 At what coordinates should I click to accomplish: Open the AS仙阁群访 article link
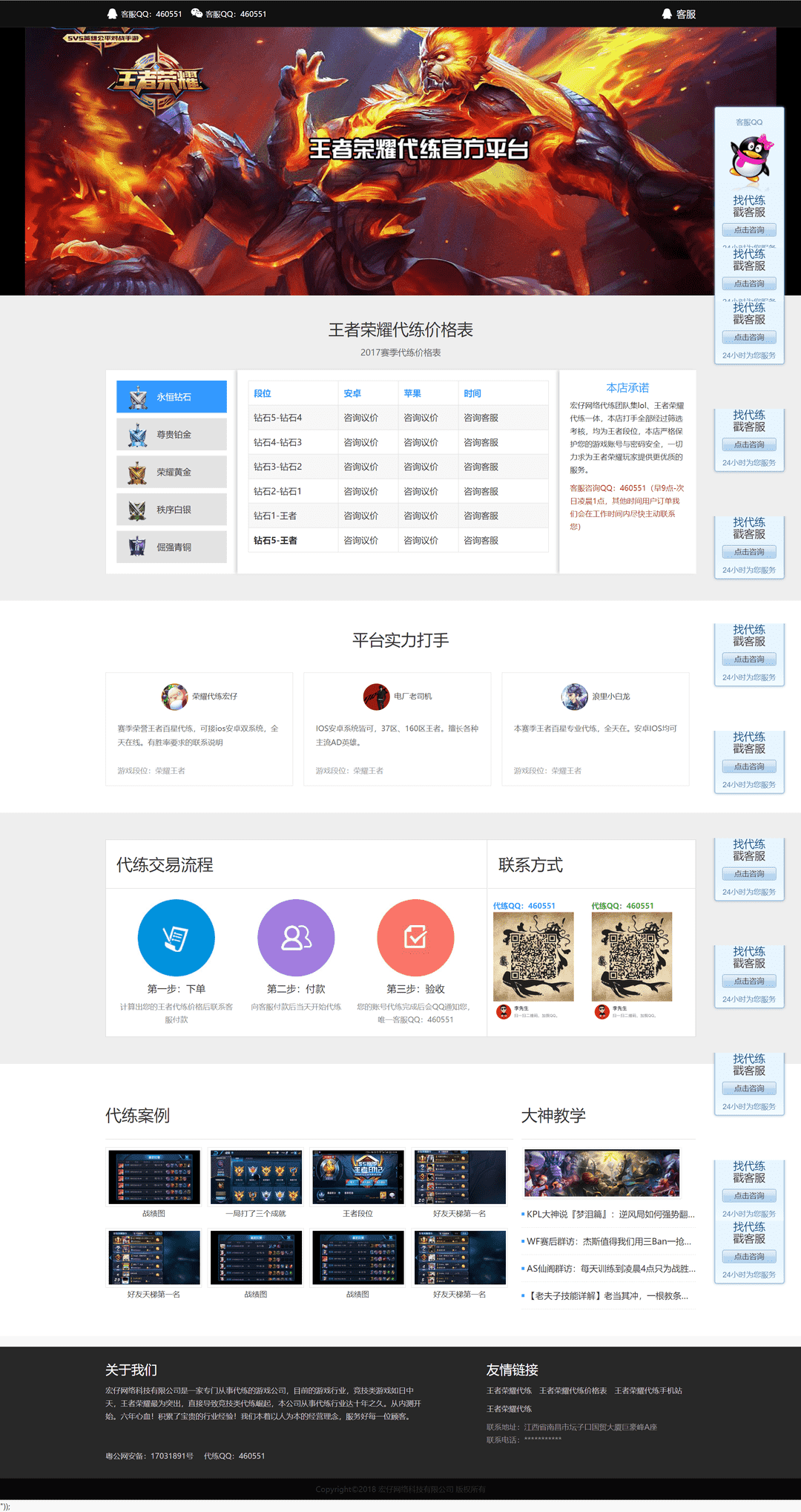pos(611,1269)
